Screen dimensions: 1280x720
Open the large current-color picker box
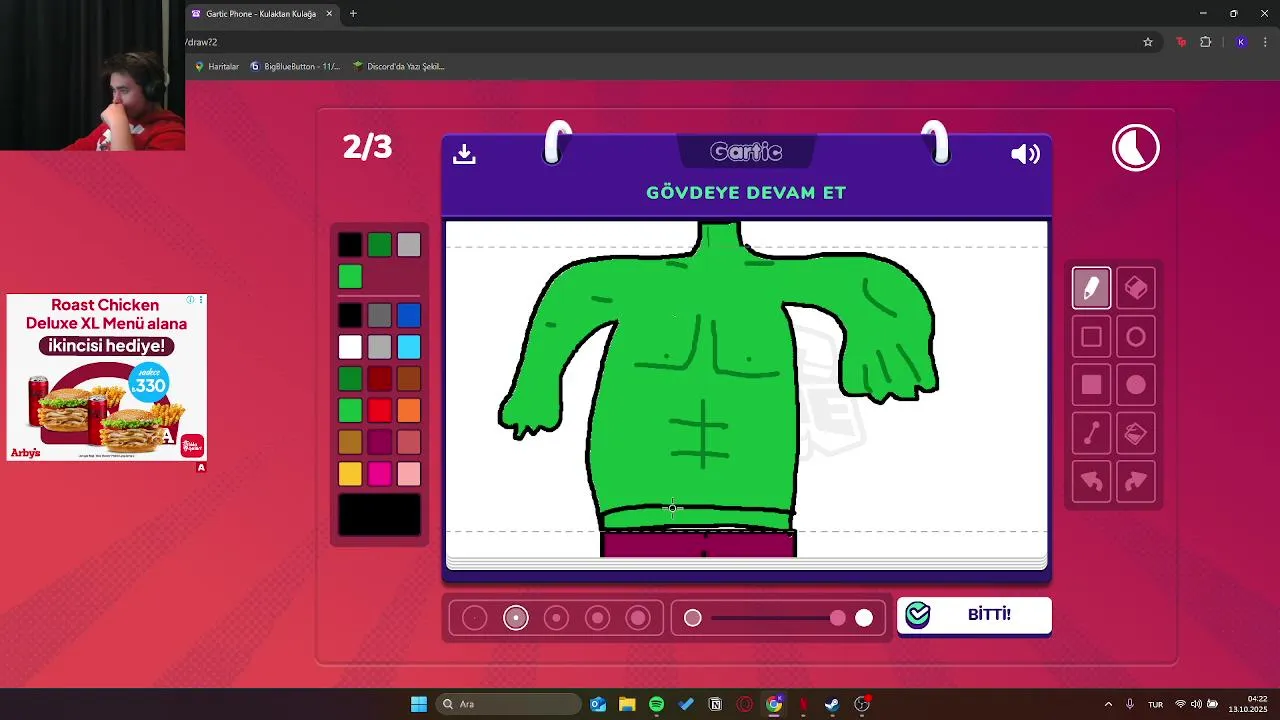[379, 514]
